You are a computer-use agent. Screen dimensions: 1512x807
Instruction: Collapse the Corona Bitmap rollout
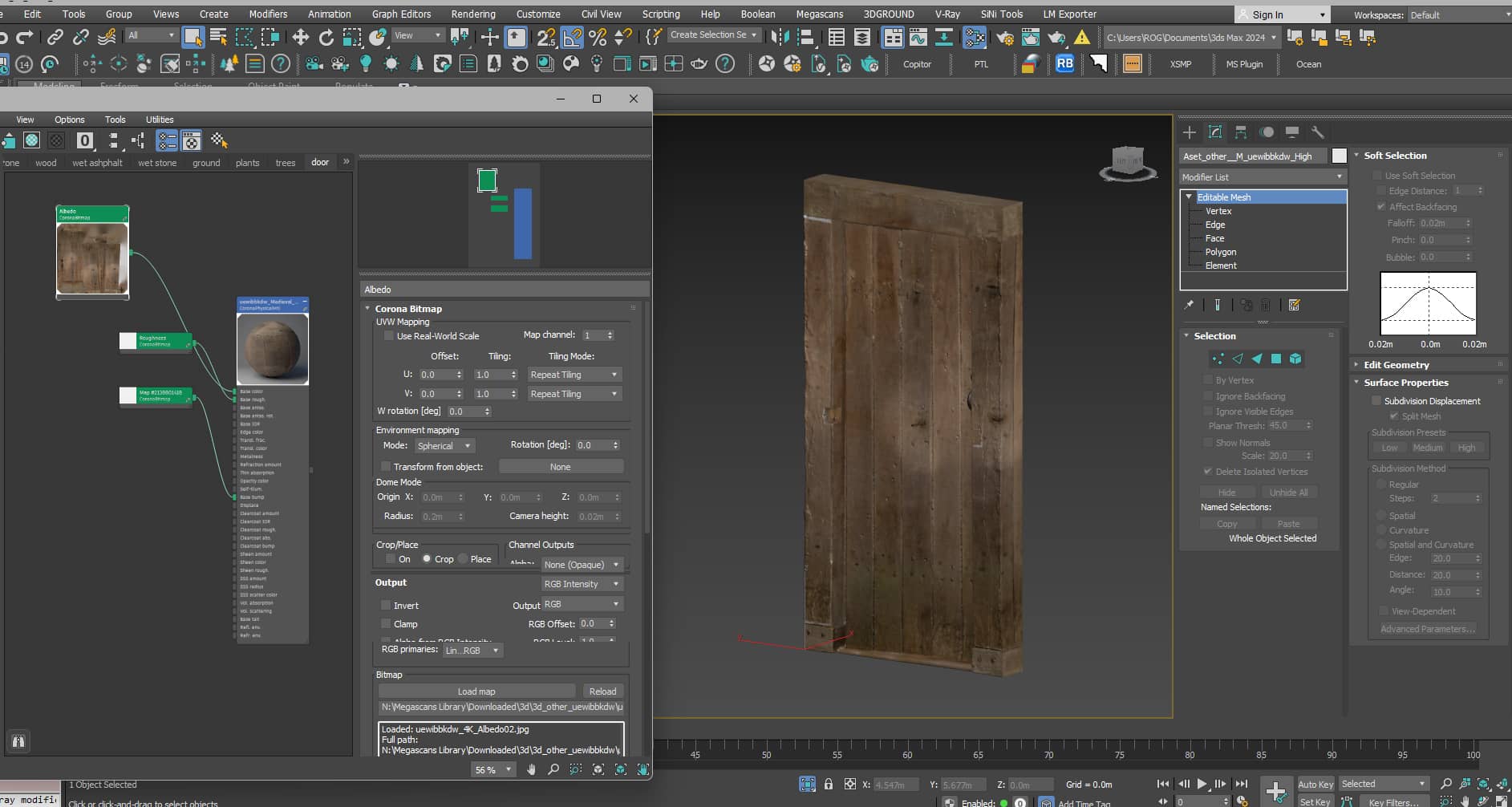(x=367, y=308)
